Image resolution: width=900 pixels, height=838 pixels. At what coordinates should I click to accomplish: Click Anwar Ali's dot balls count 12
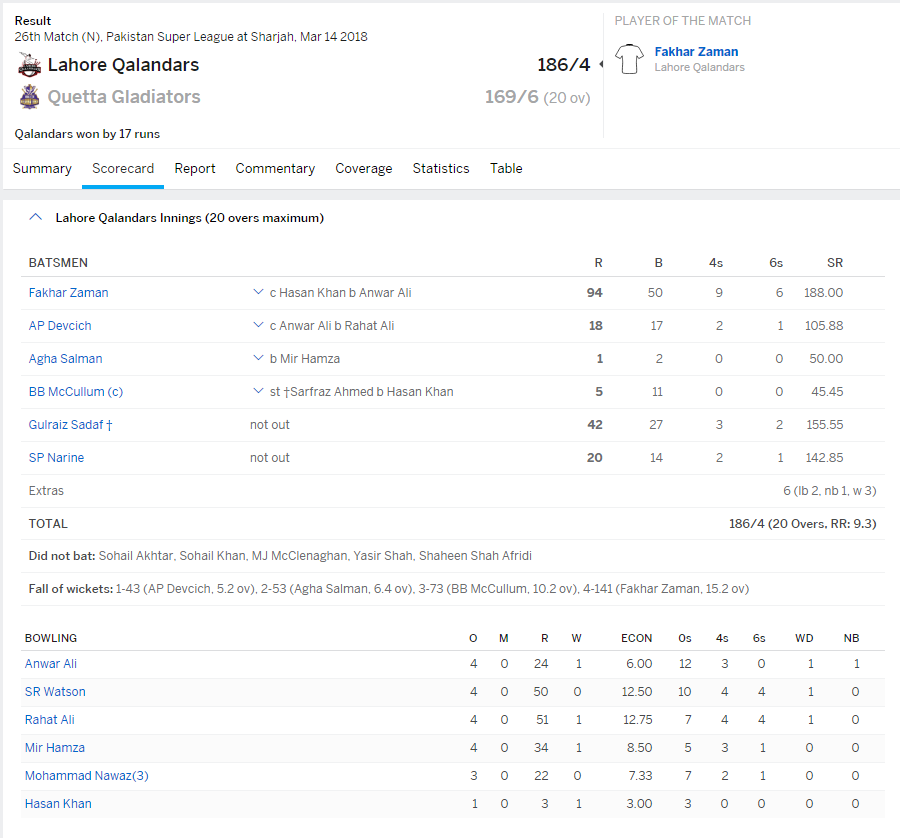coord(685,664)
